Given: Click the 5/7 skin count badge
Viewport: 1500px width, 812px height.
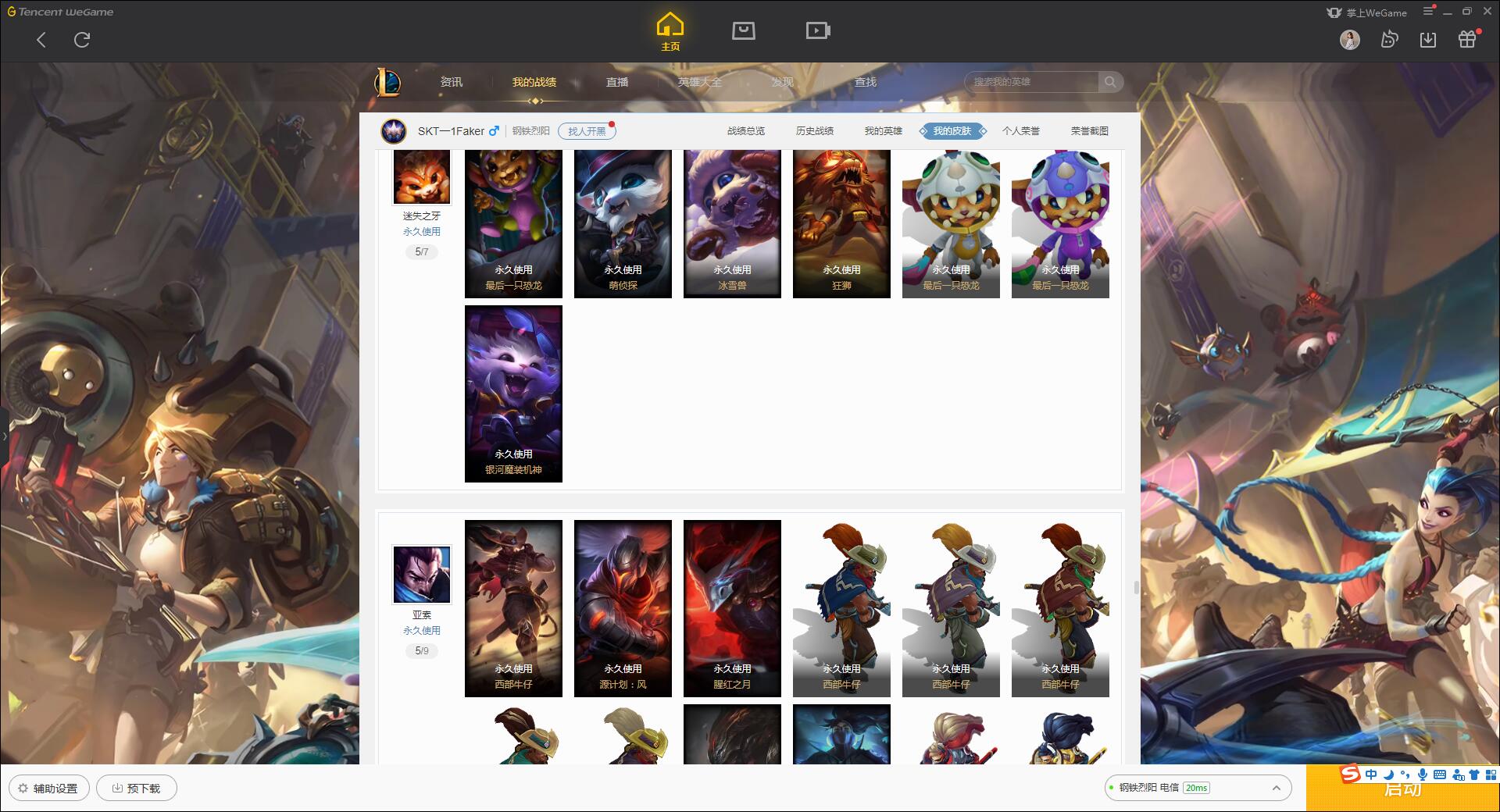Looking at the screenshot, I should [x=422, y=252].
